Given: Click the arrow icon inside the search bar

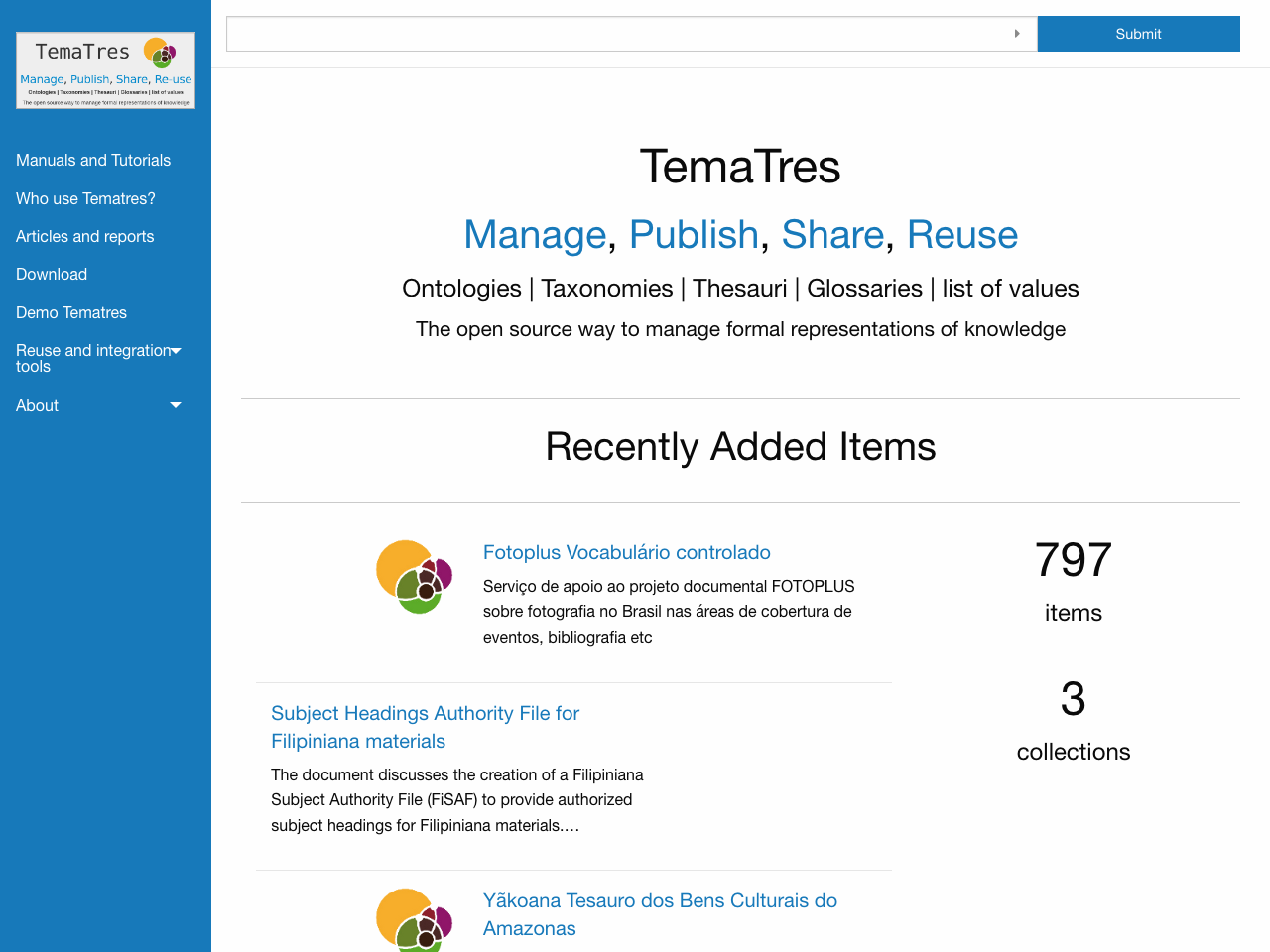Looking at the screenshot, I should (1017, 33).
